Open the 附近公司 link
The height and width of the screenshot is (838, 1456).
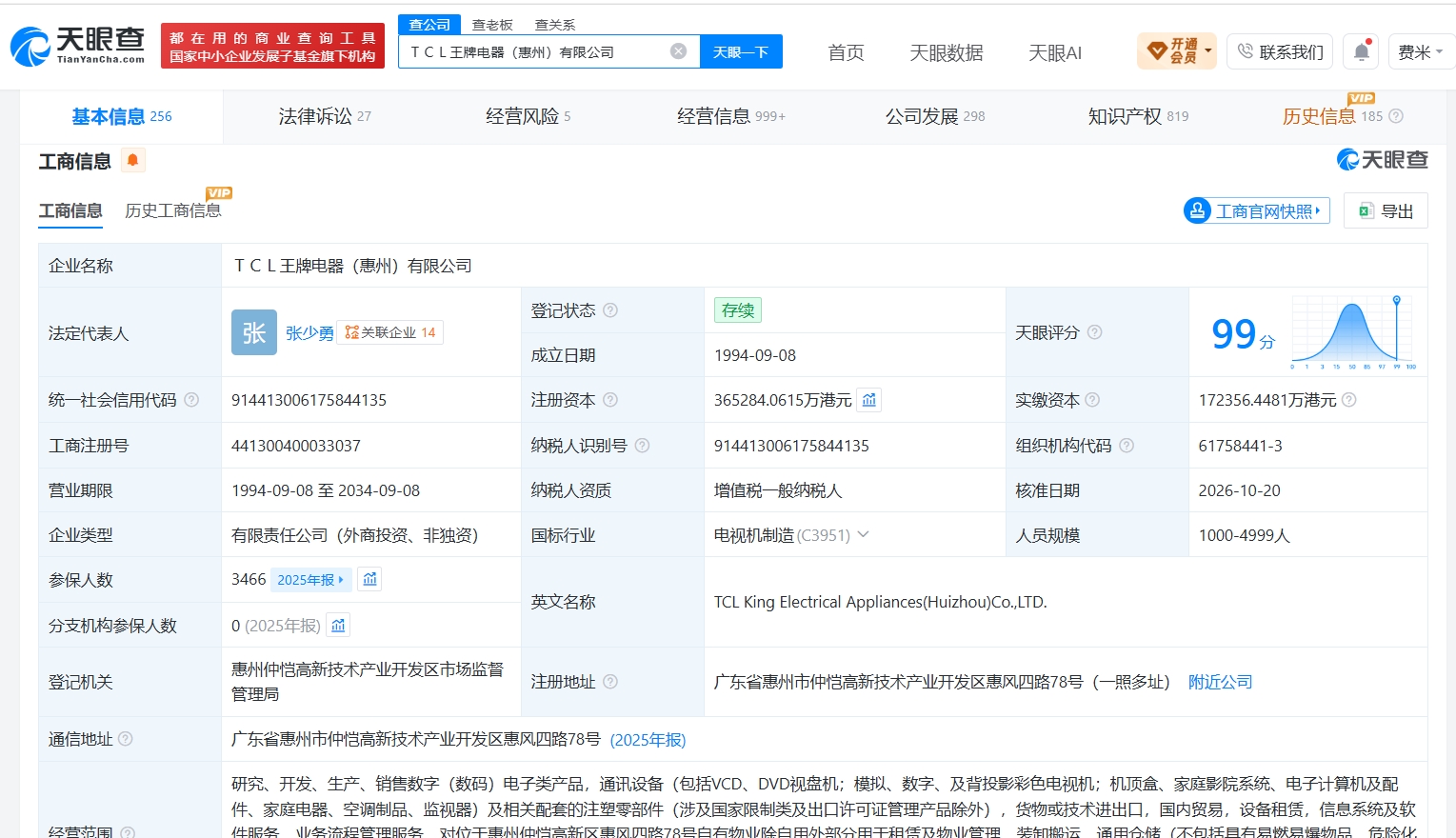click(1220, 682)
